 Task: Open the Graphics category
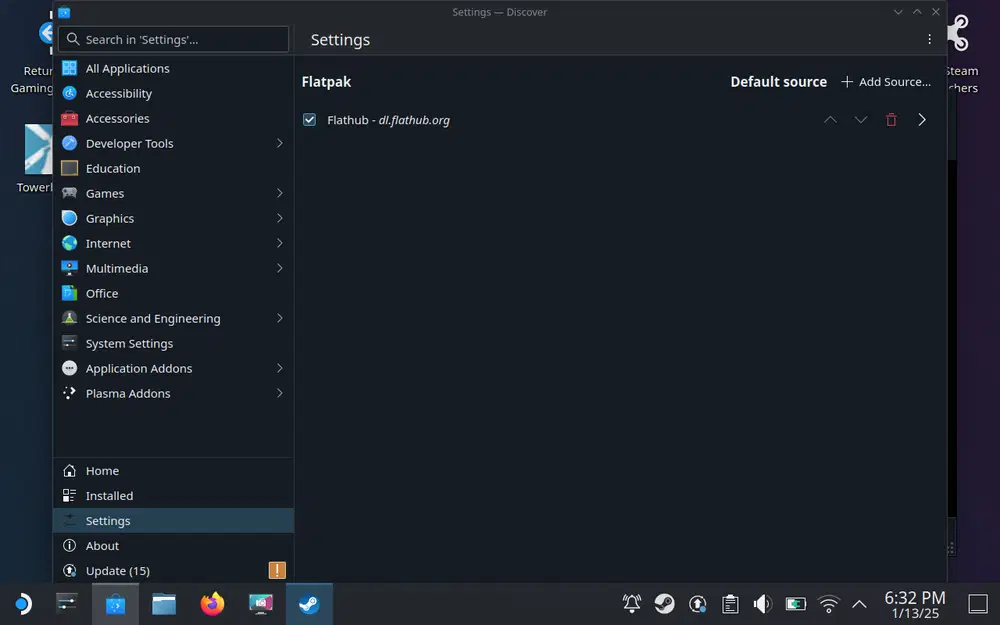click(173, 218)
